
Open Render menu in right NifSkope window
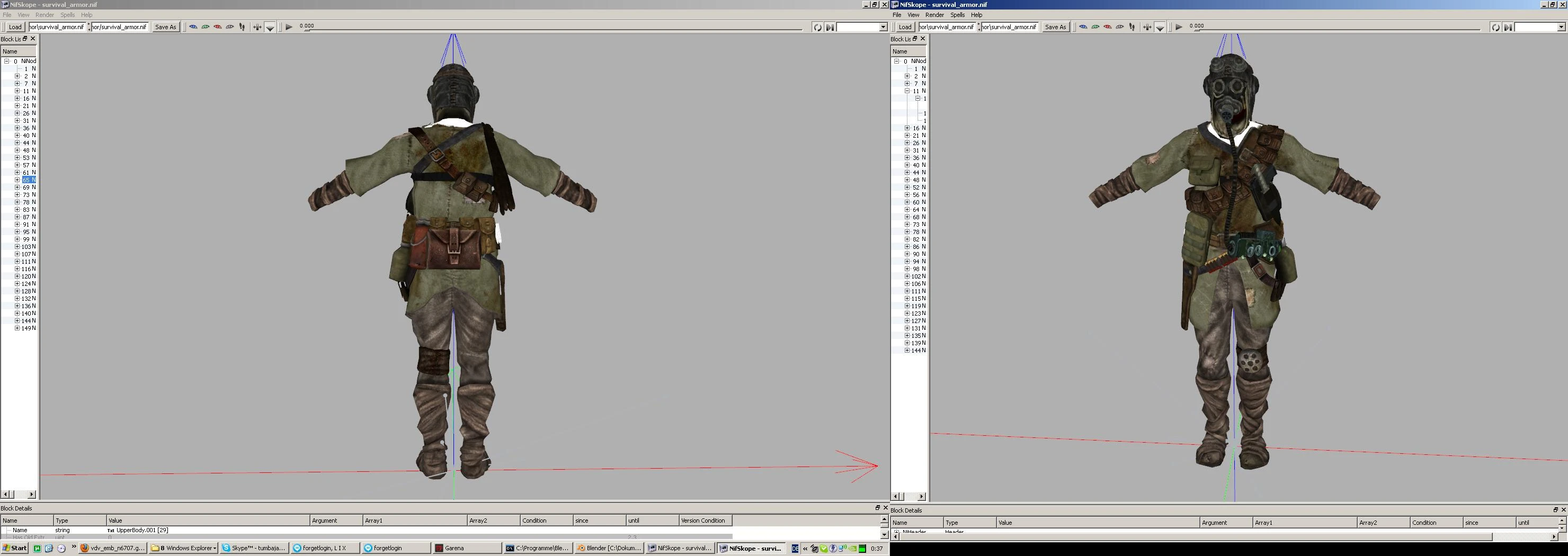[x=934, y=15]
